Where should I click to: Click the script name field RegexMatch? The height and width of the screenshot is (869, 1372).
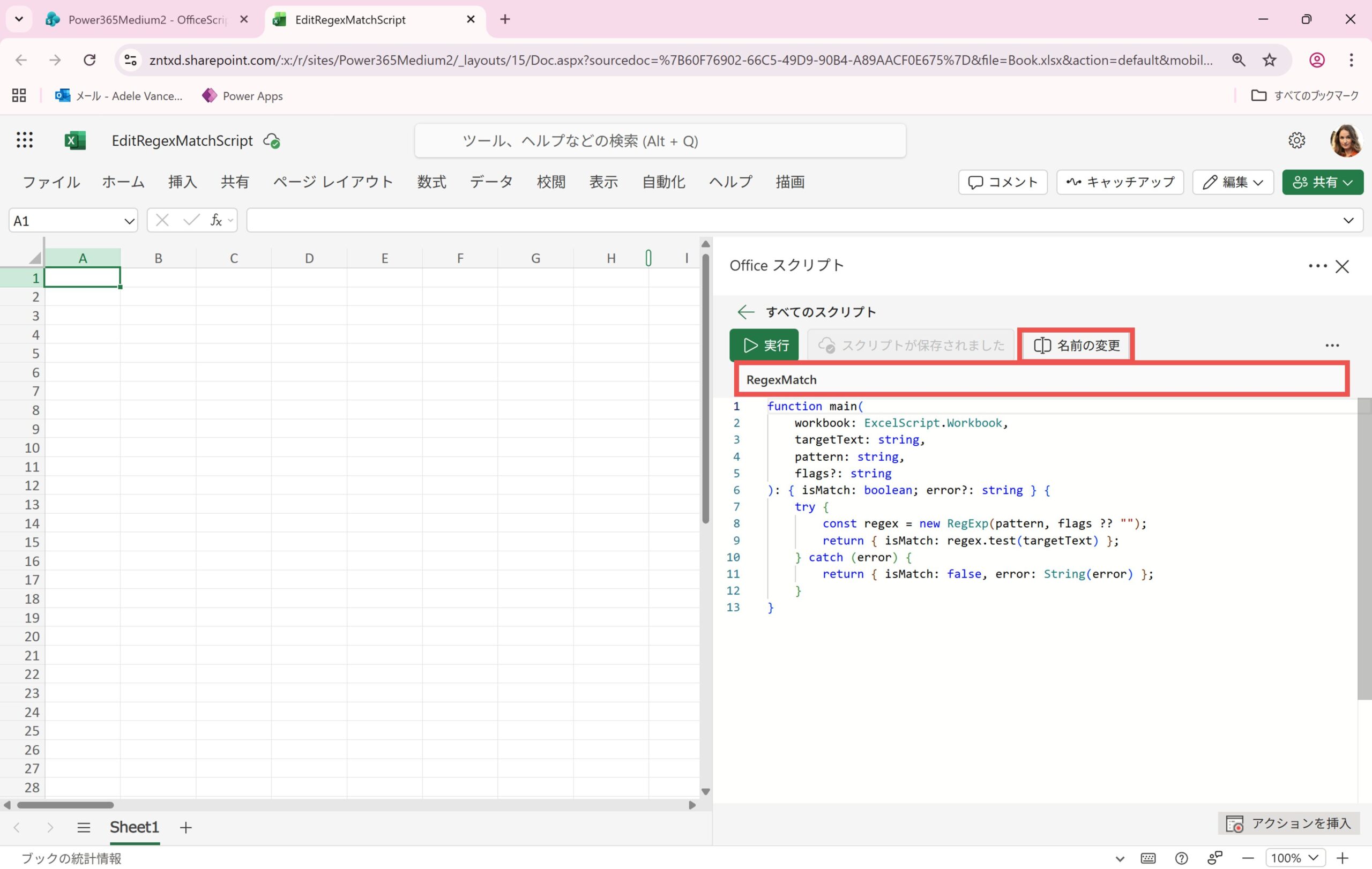click(1040, 380)
